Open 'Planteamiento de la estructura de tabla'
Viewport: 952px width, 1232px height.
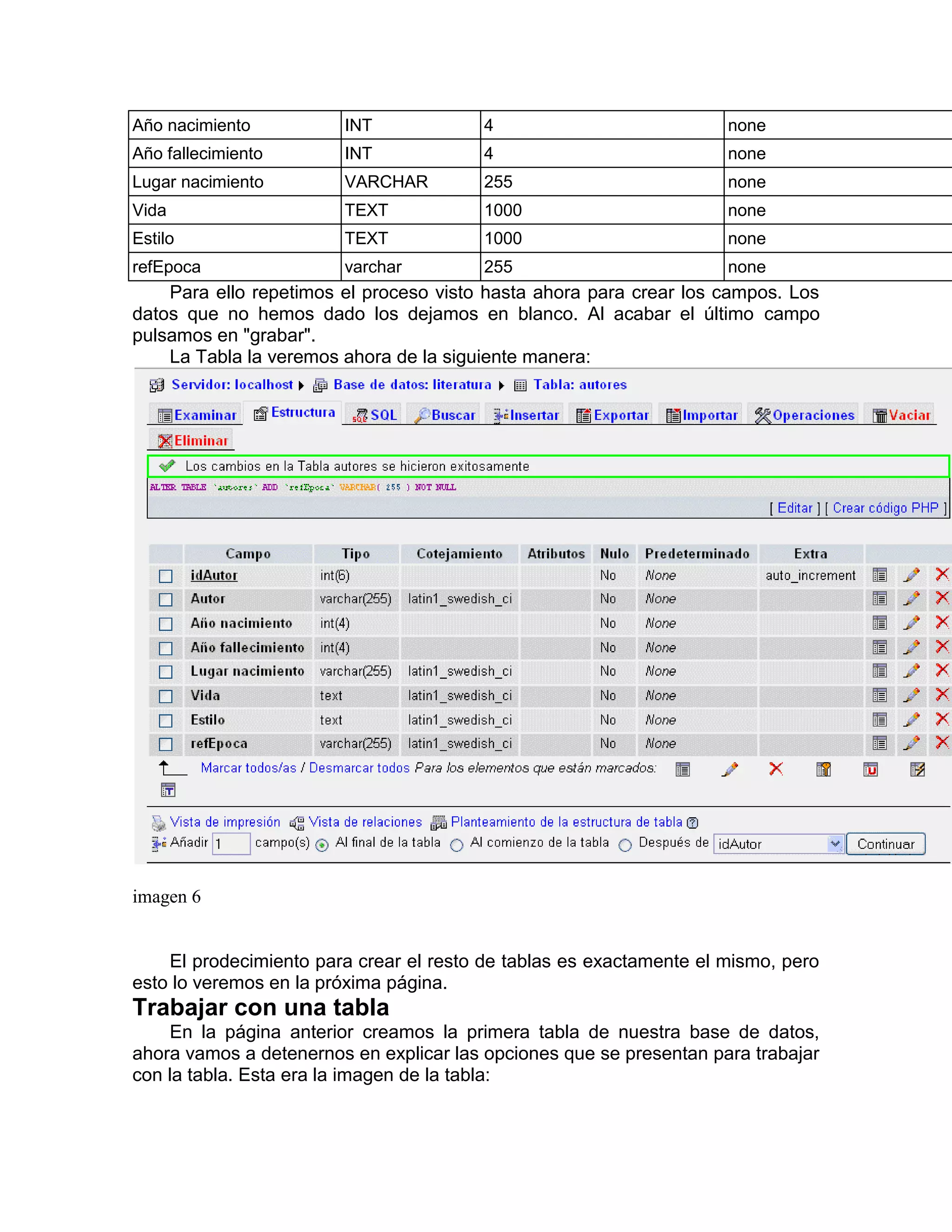(566, 822)
